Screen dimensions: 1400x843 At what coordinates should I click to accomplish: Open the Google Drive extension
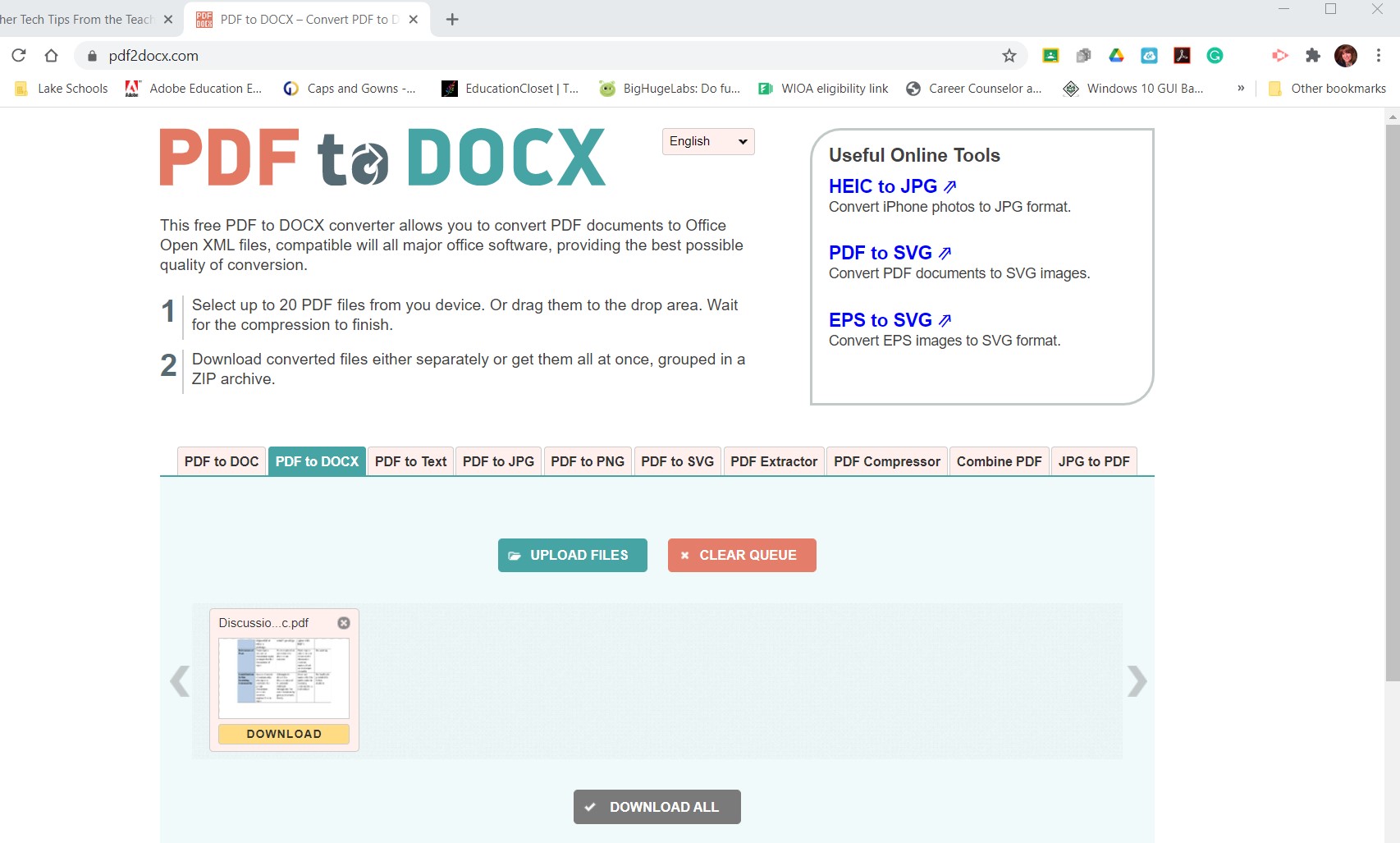click(1116, 55)
